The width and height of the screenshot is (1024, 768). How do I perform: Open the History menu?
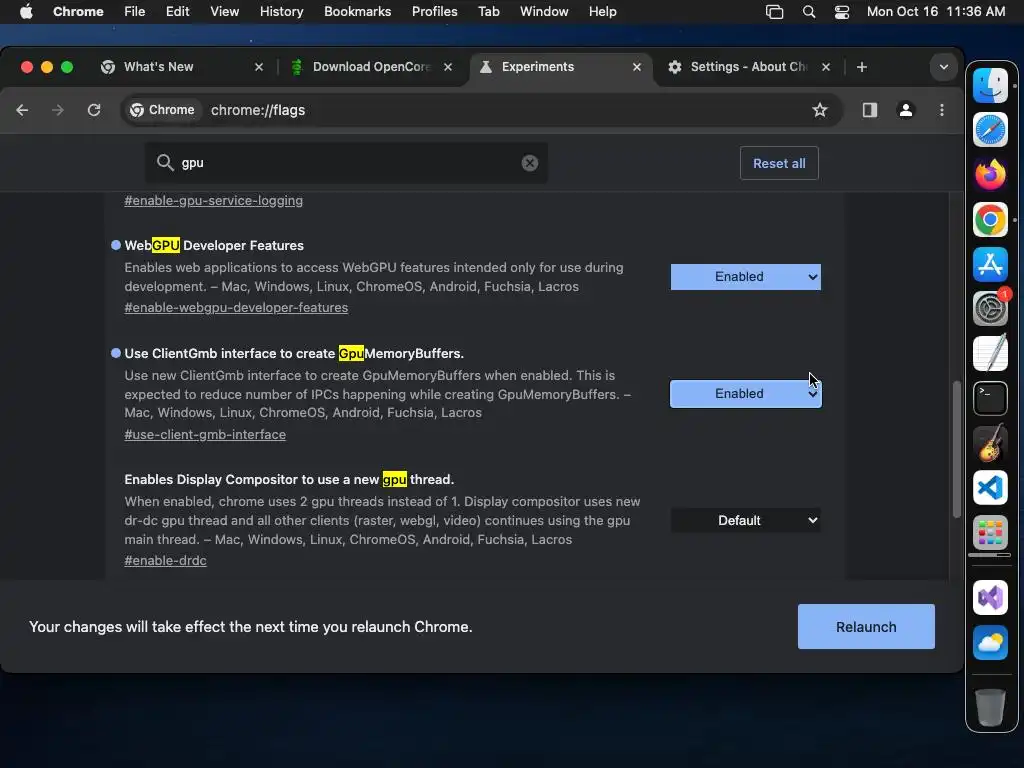tap(281, 12)
